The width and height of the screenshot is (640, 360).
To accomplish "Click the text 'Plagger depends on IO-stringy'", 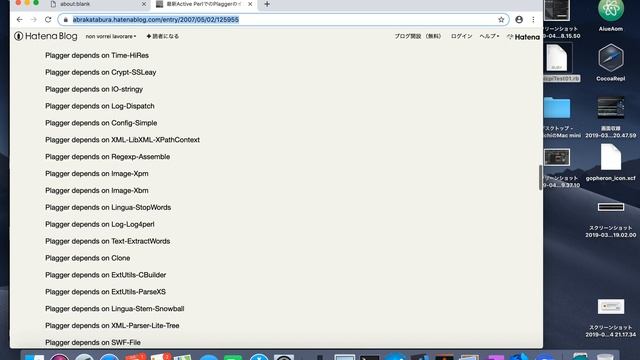I will pyautogui.click(x=94, y=89).
